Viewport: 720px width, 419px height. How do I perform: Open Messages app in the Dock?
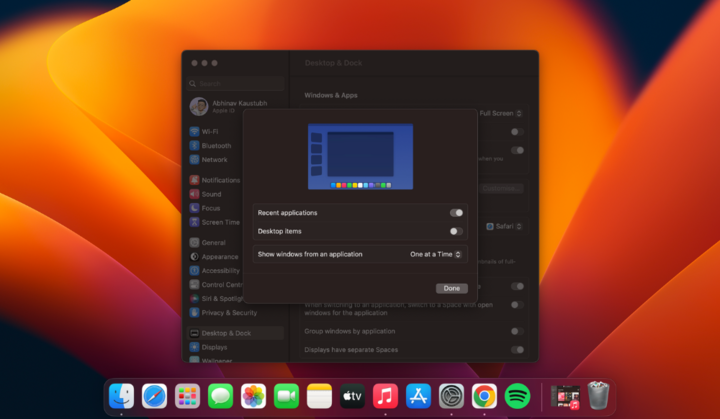click(x=220, y=396)
